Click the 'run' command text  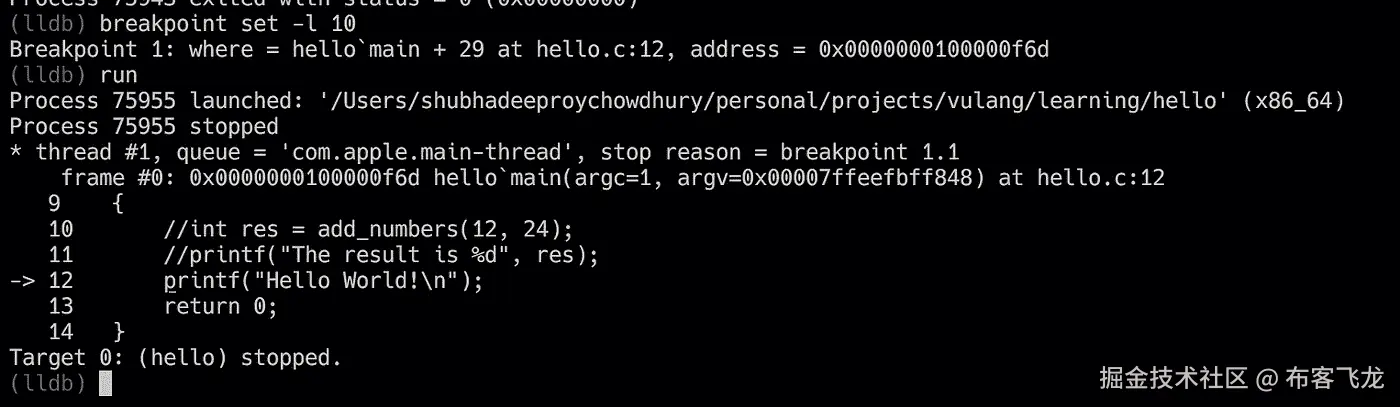click(x=119, y=74)
